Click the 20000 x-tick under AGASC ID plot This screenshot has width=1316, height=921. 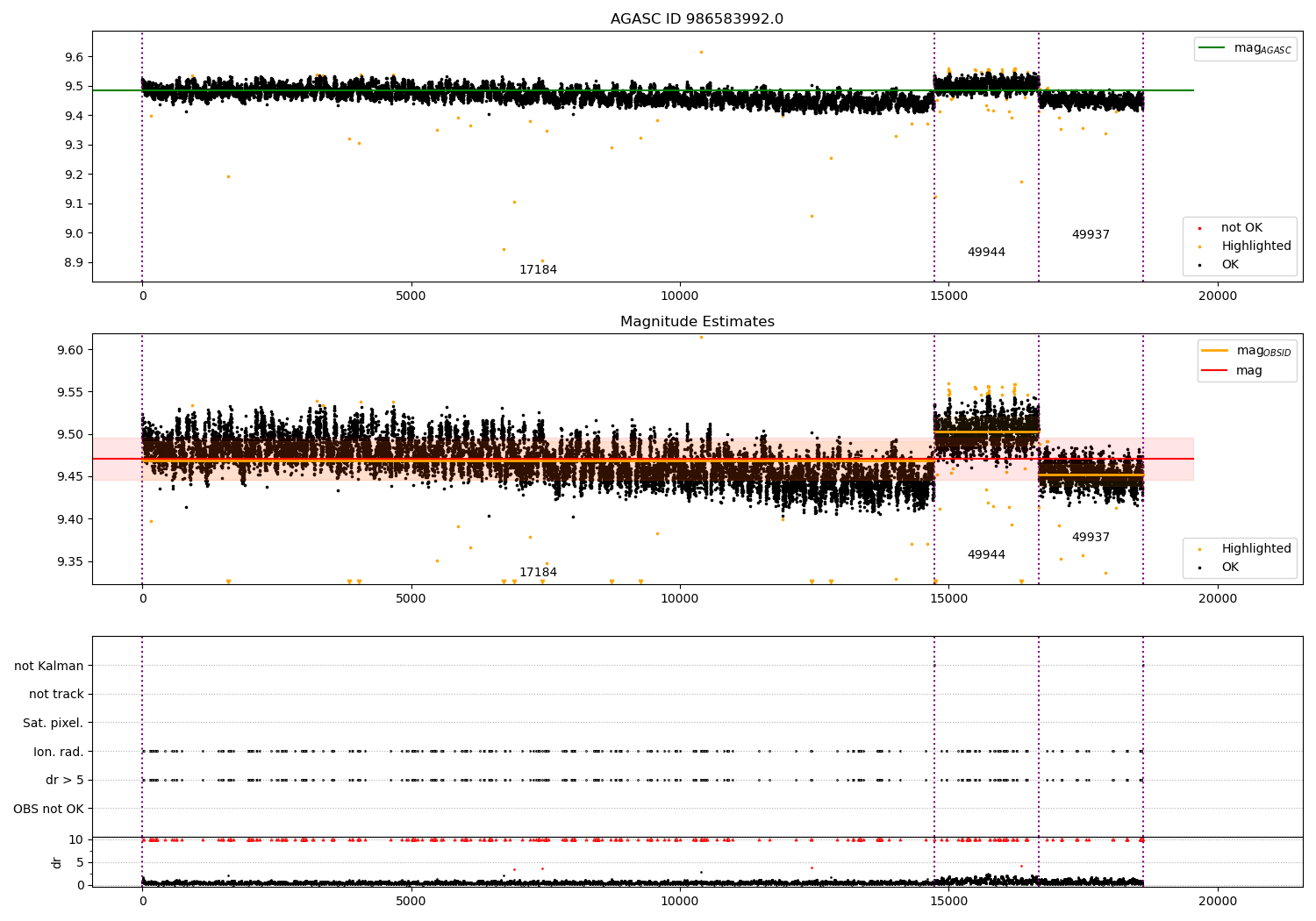(1218, 296)
